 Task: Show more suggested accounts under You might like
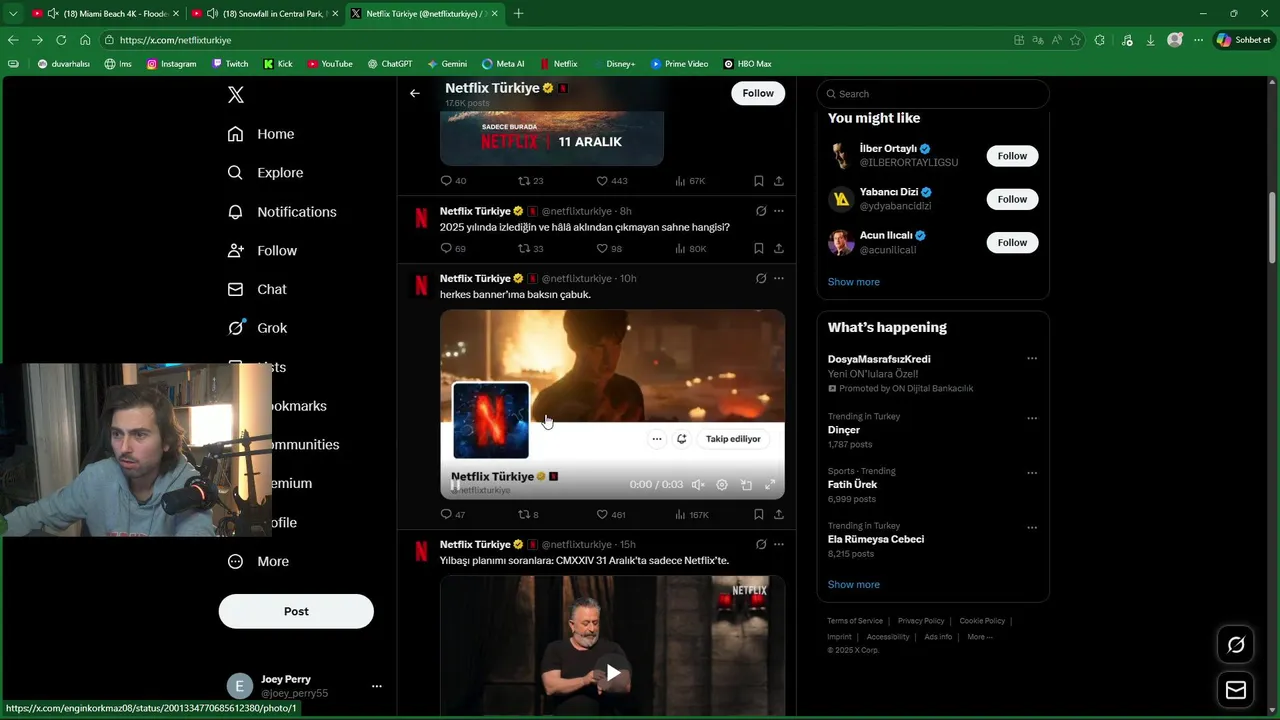tap(853, 282)
